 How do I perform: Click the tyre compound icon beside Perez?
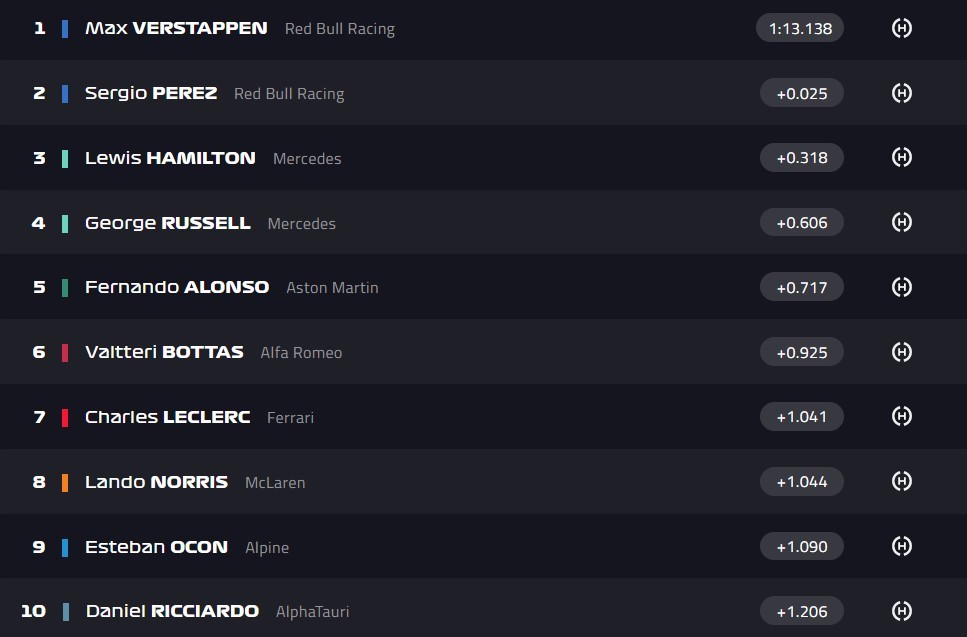[x=901, y=93]
